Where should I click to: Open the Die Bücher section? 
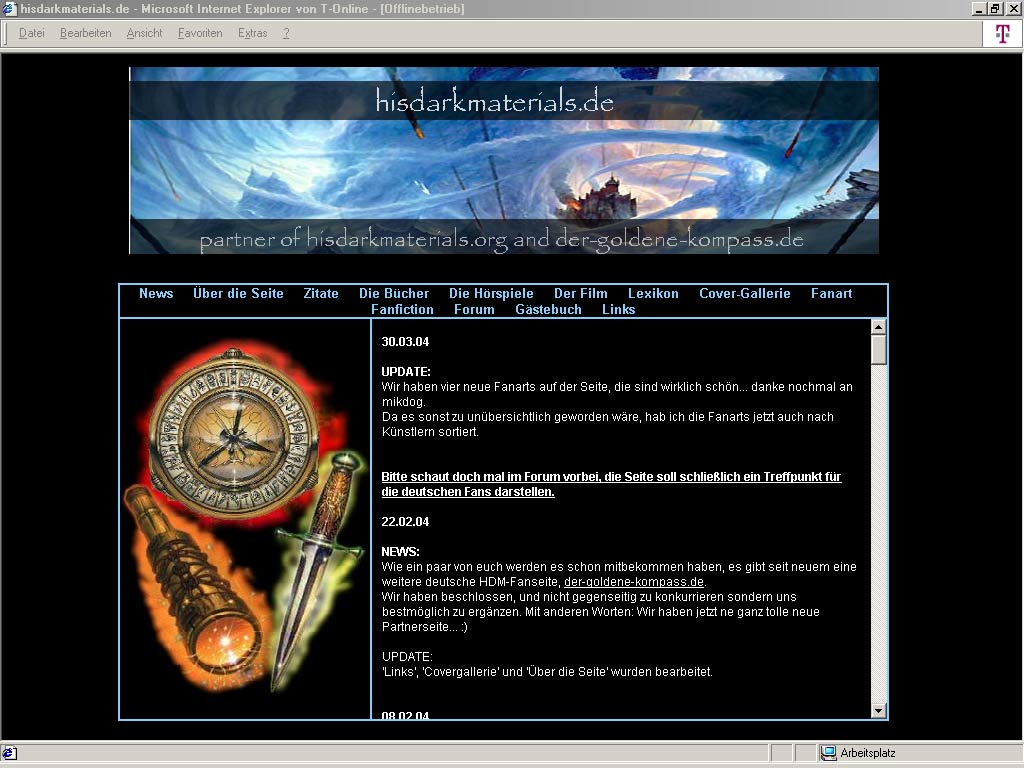(394, 293)
